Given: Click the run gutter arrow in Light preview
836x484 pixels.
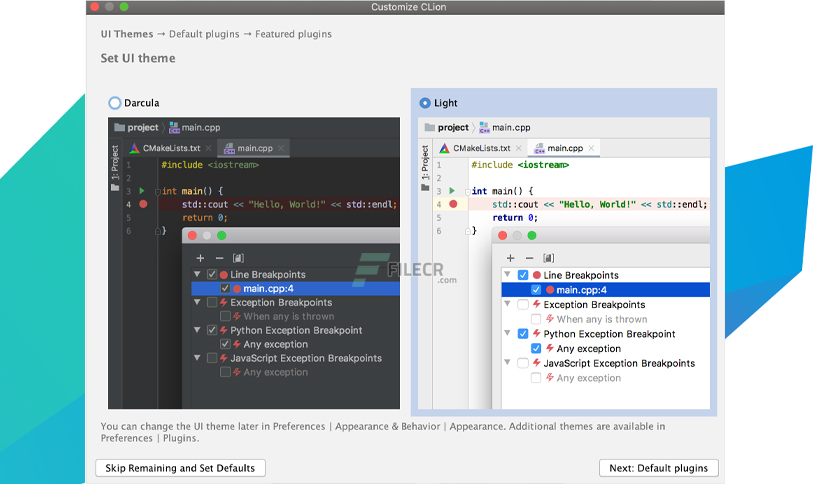Looking at the screenshot, I should (x=452, y=191).
